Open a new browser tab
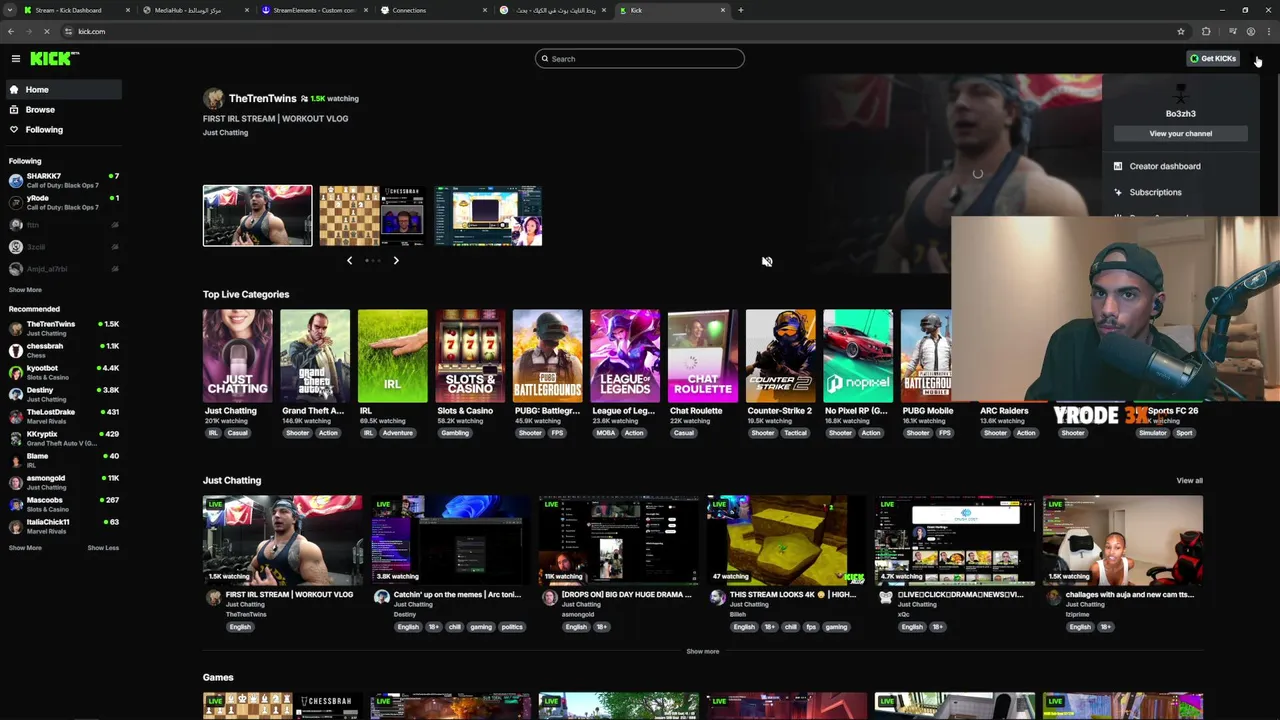The width and height of the screenshot is (1280, 720). (741, 10)
